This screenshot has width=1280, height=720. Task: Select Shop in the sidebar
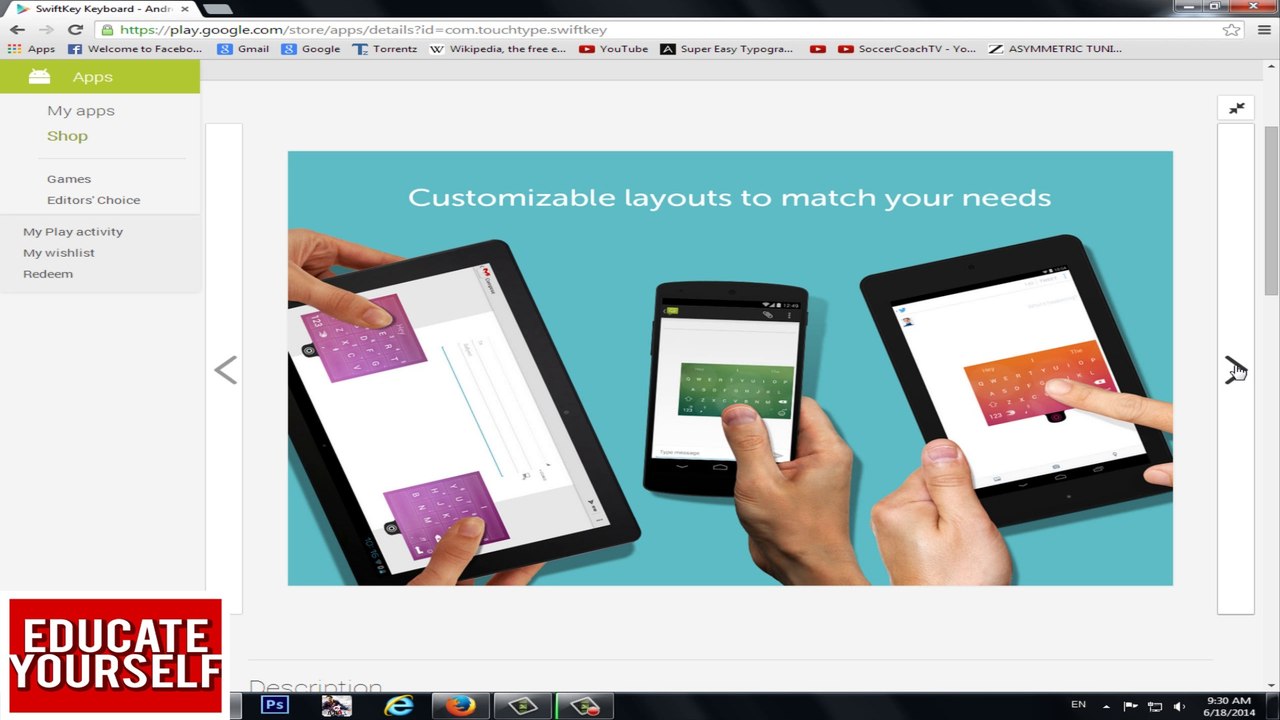click(x=67, y=136)
